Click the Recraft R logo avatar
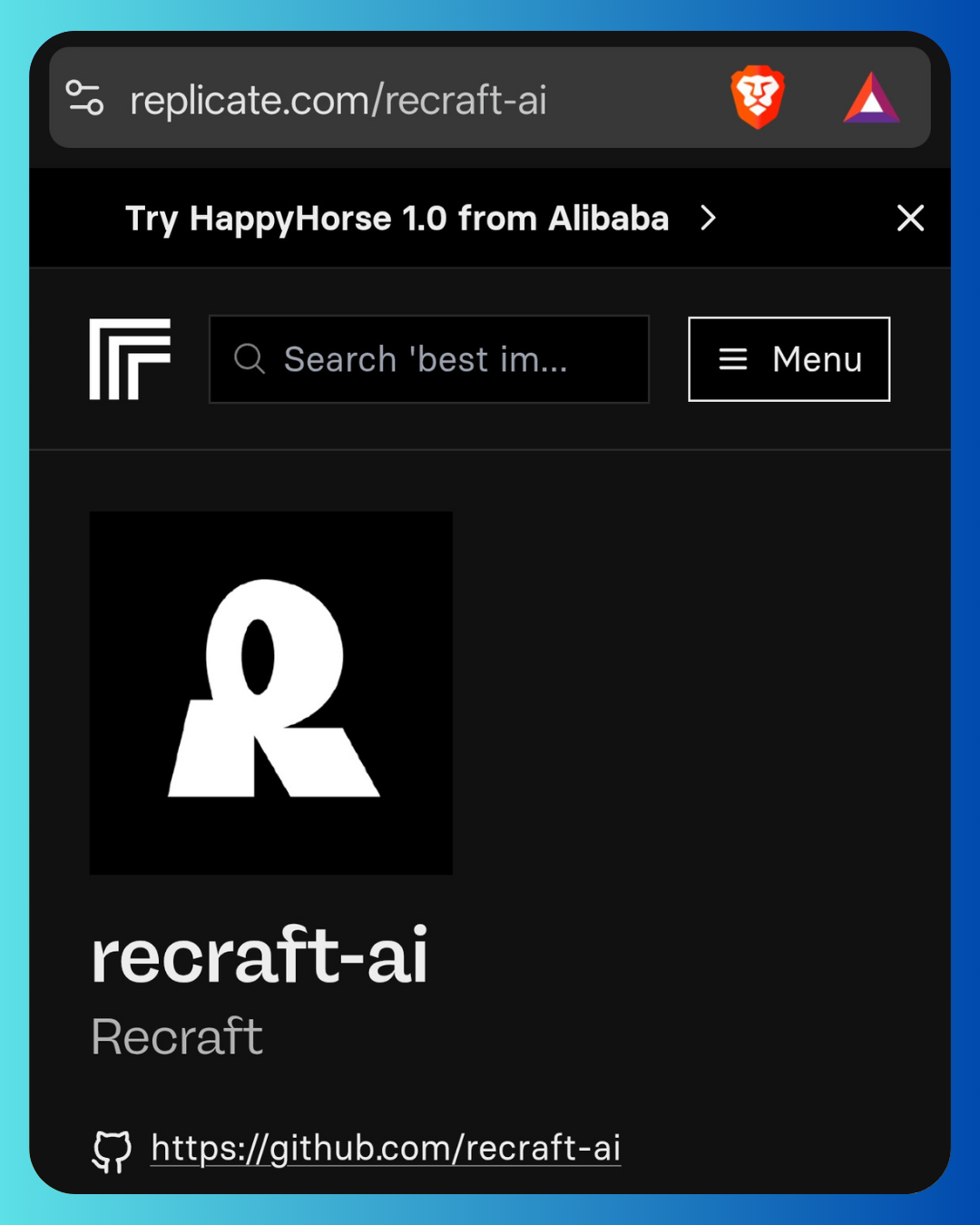 click(271, 693)
